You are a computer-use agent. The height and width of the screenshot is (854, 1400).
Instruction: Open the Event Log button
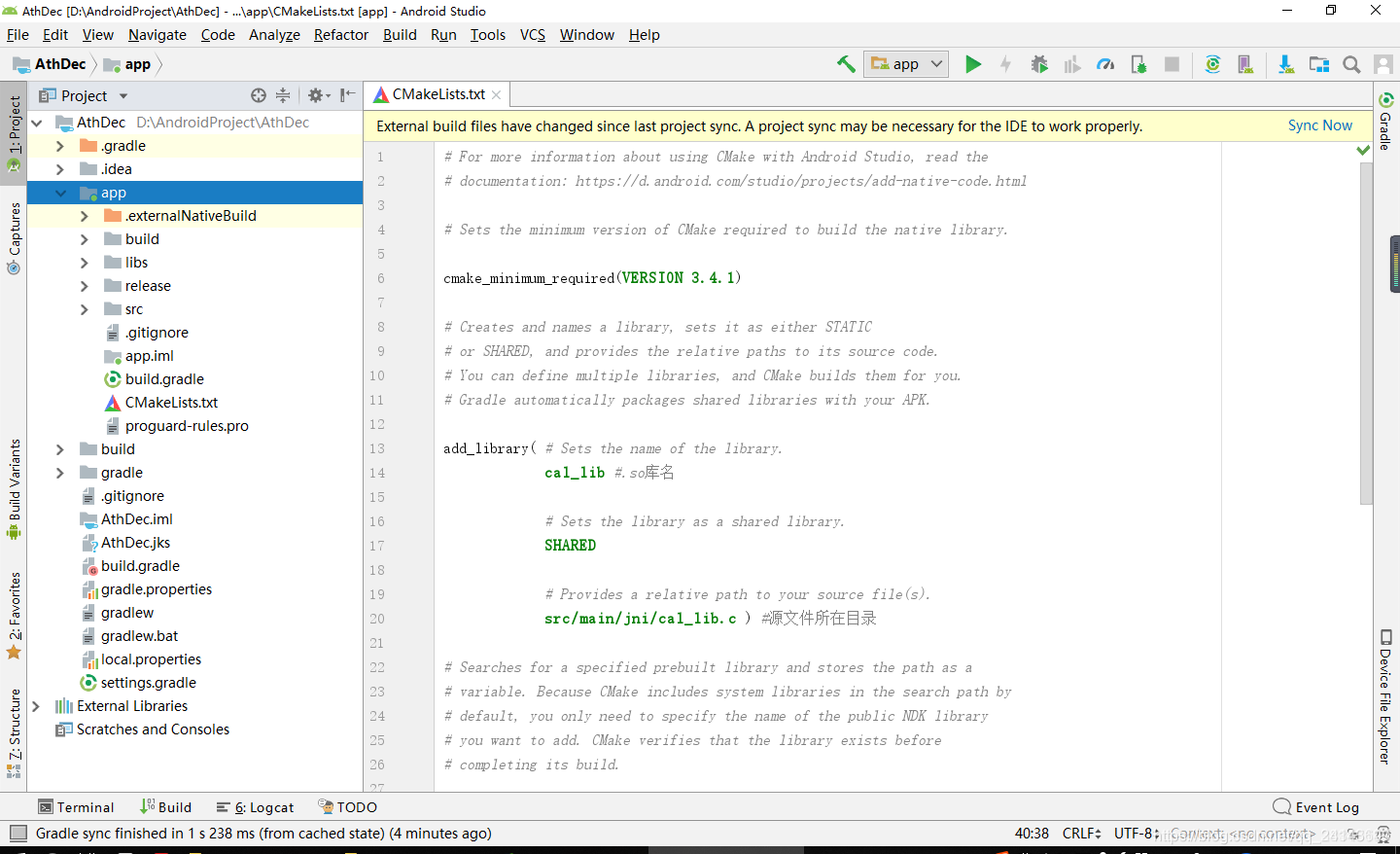click(x=1316, y=807)
